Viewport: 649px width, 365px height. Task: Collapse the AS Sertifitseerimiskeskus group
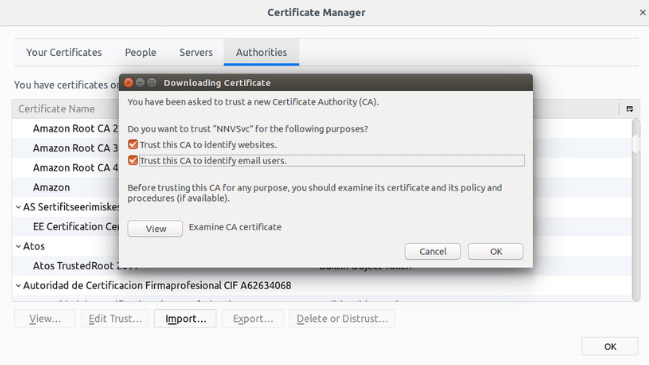(x=18, y=207)
